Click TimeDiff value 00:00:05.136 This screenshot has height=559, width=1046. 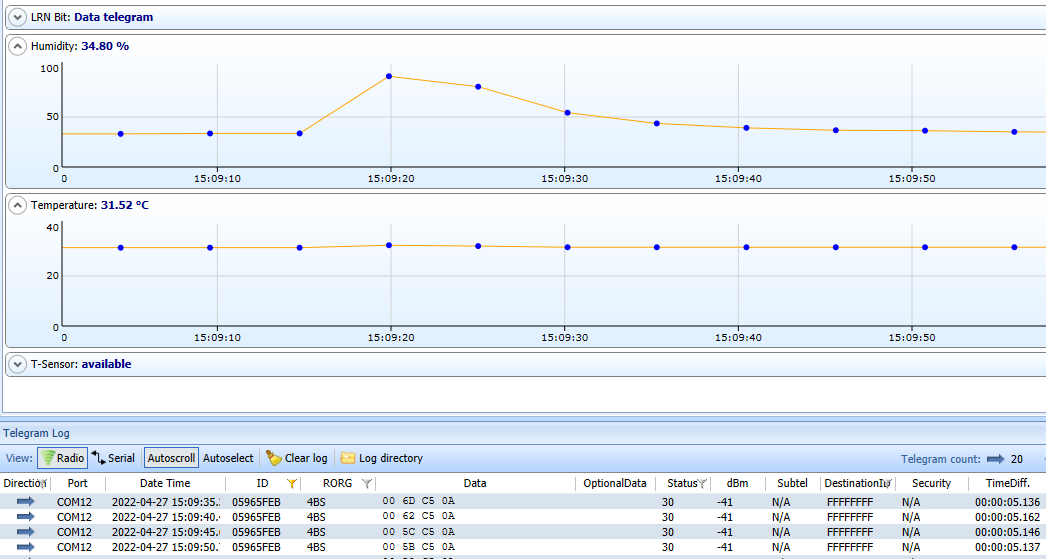[x=1007, y=502]
